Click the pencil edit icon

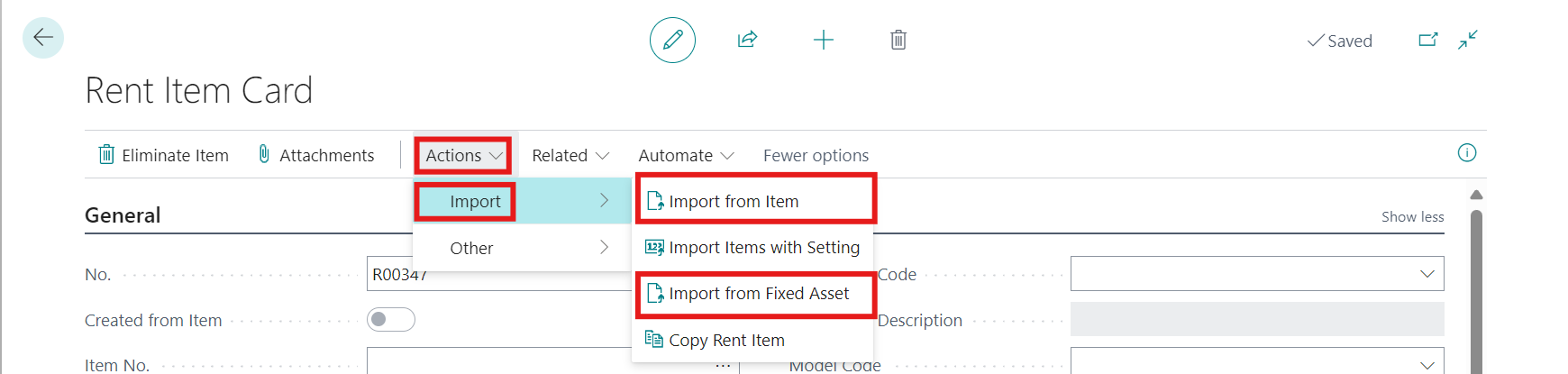[x=672, y=40]
